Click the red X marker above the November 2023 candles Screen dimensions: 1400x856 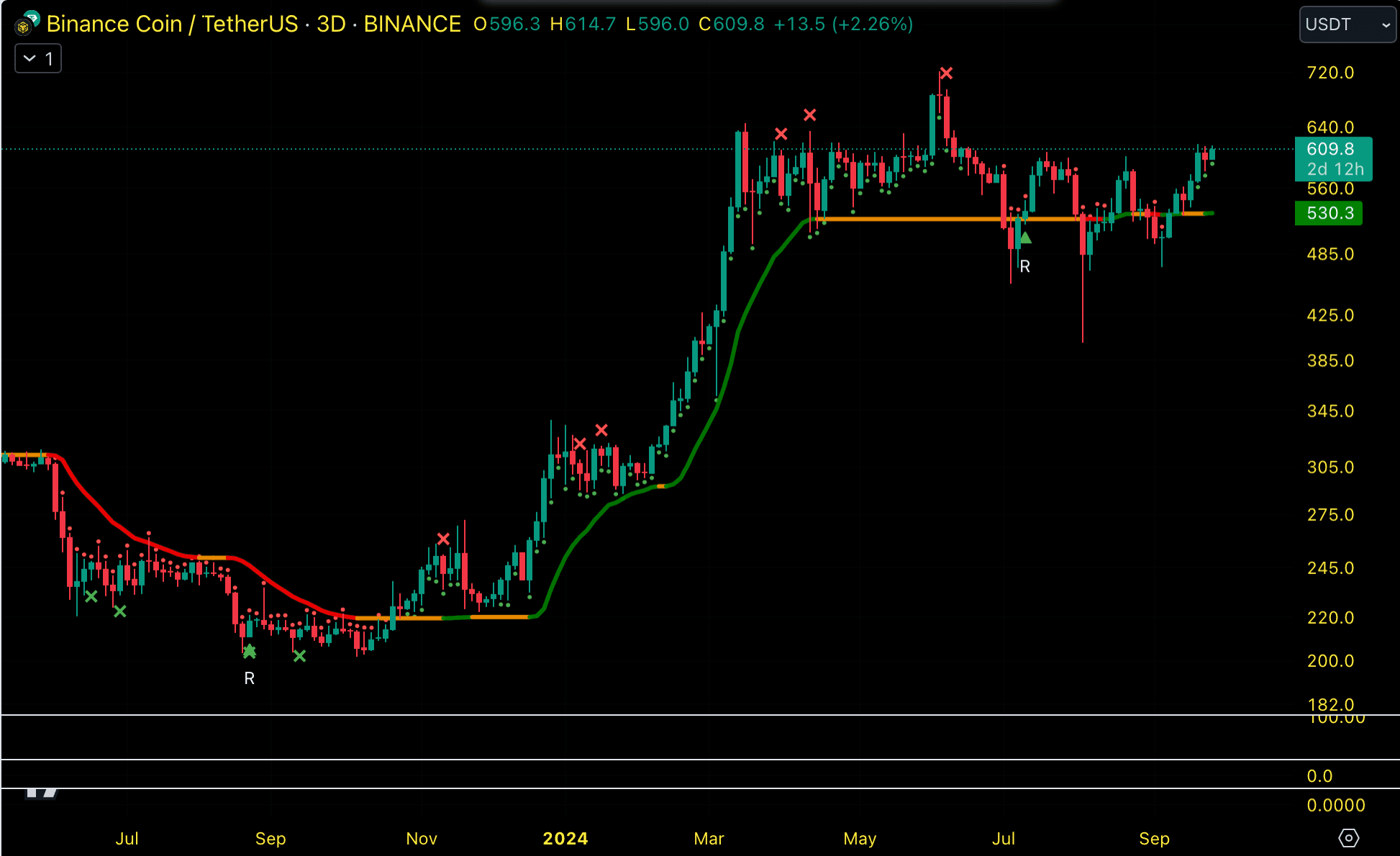(443, 539)
